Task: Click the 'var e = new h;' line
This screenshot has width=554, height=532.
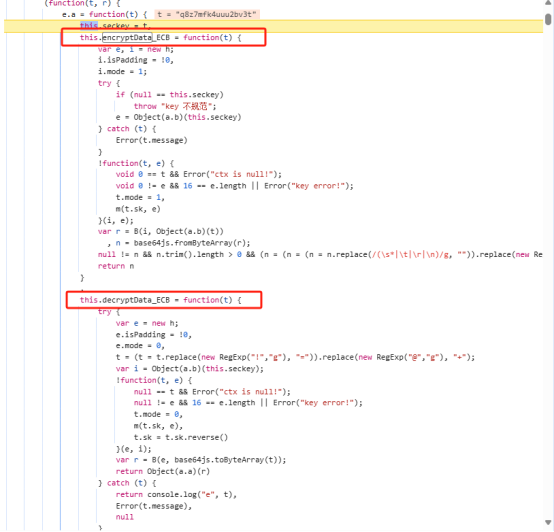Action: [x=147, y=323]
